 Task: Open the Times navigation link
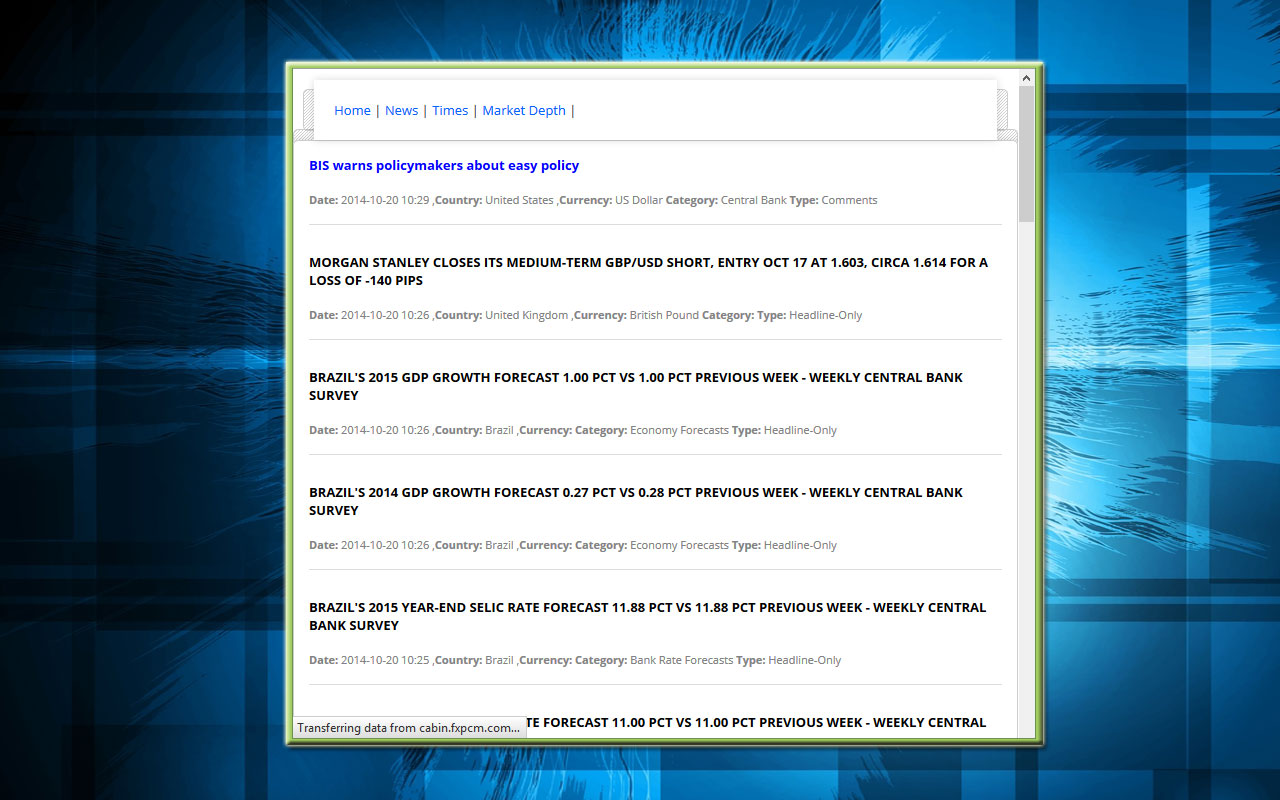tap(450, 111)
